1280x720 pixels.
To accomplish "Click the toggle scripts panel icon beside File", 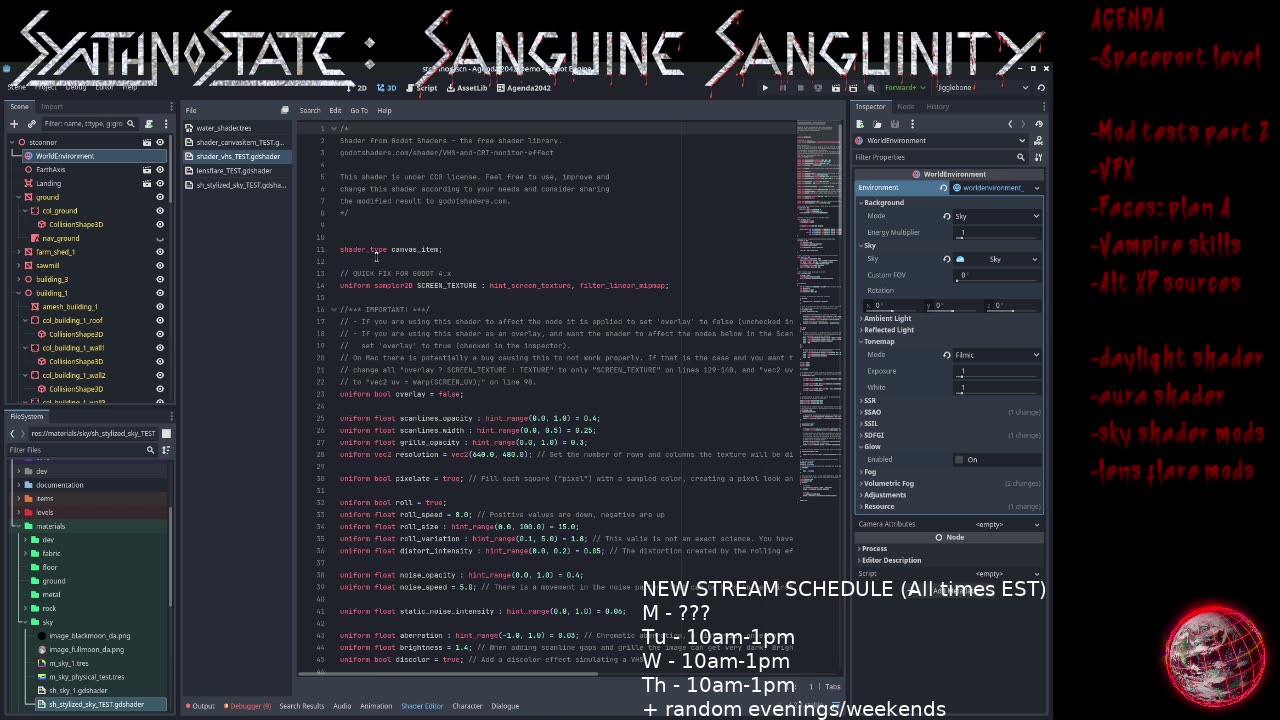I will 285,110.
